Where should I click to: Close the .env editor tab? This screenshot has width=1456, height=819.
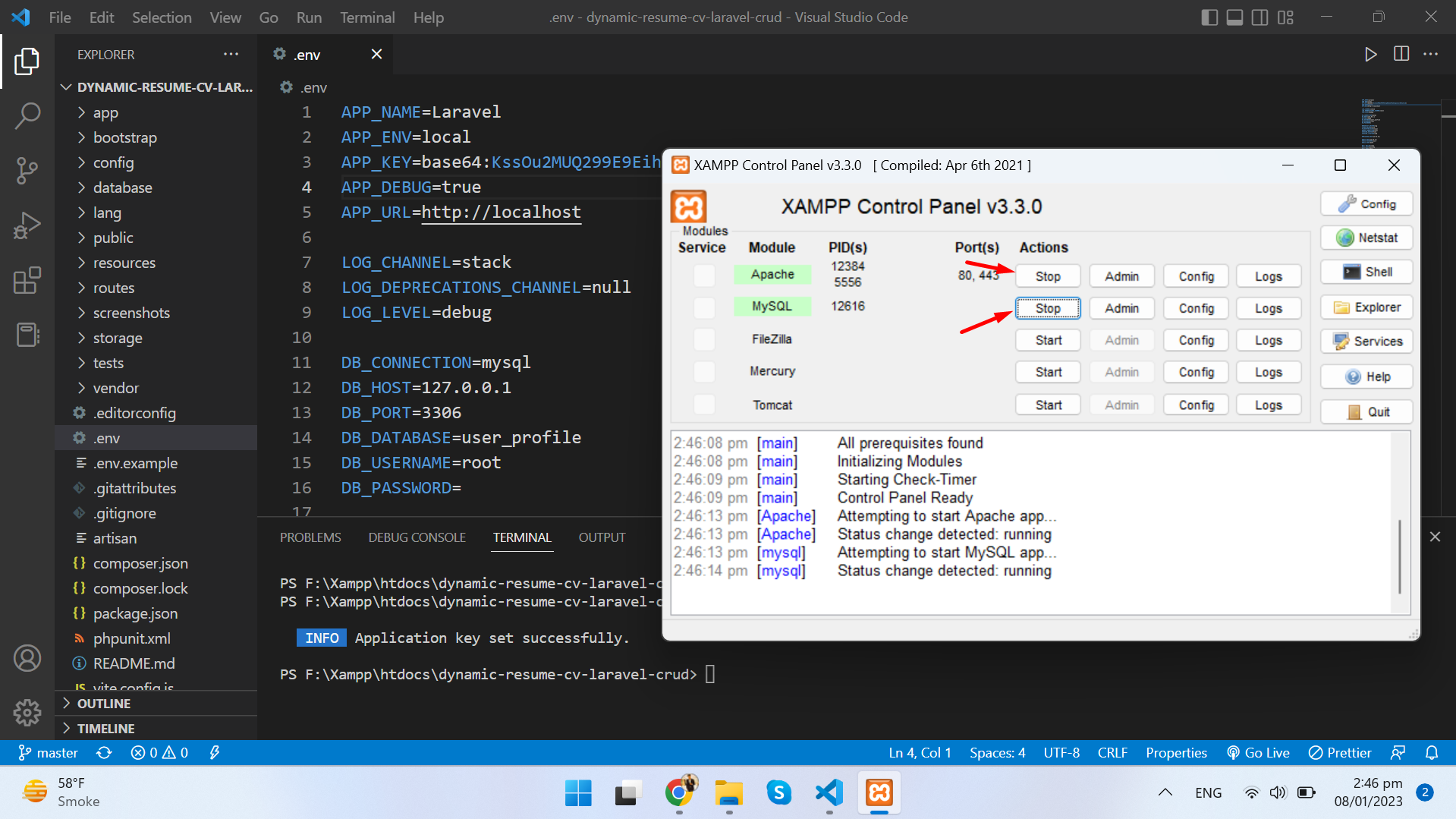pyautogui.click(x=376, y=54)
